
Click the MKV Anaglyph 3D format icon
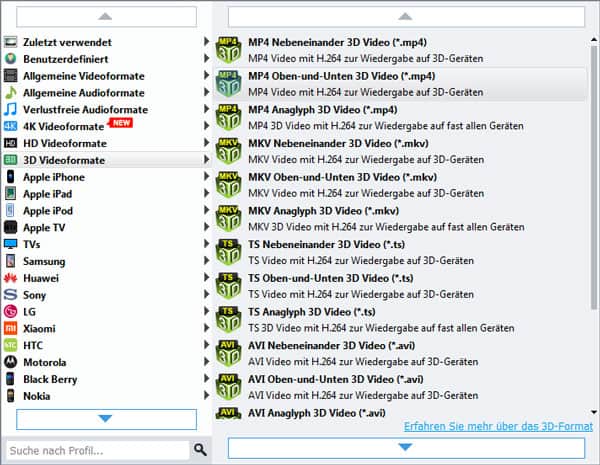click(228, 218)
